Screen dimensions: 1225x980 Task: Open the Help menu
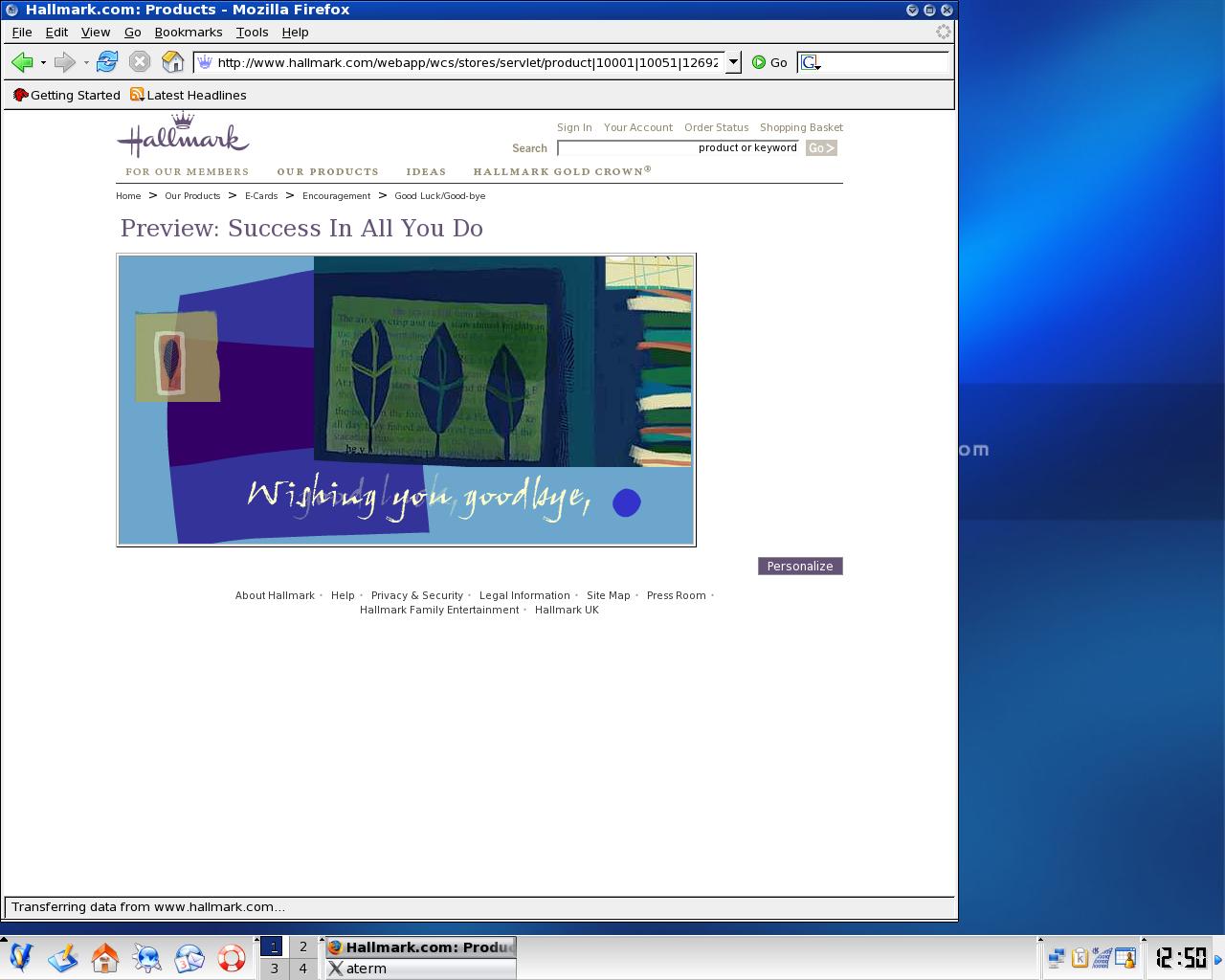point(296,32)
